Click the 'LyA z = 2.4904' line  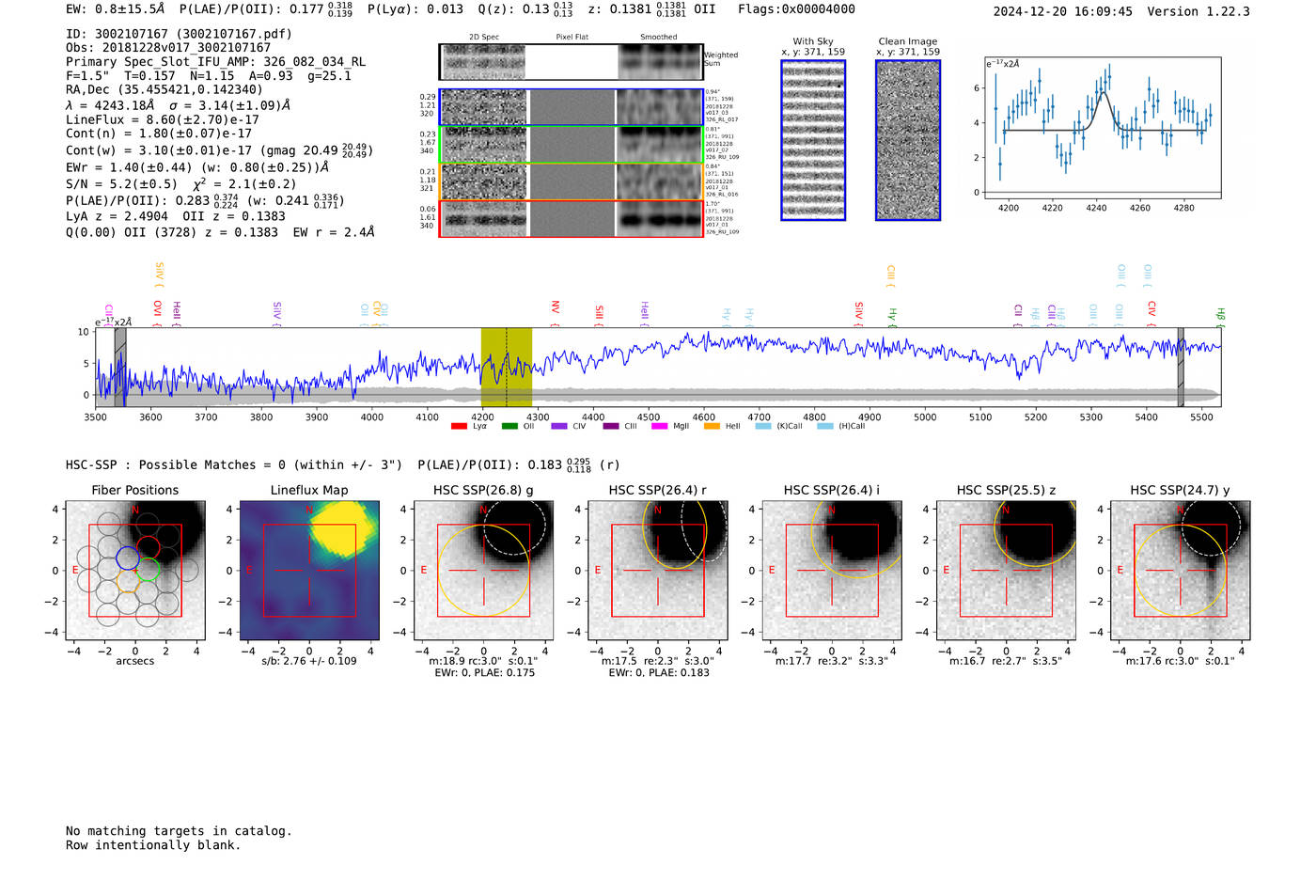click(176, 216)
